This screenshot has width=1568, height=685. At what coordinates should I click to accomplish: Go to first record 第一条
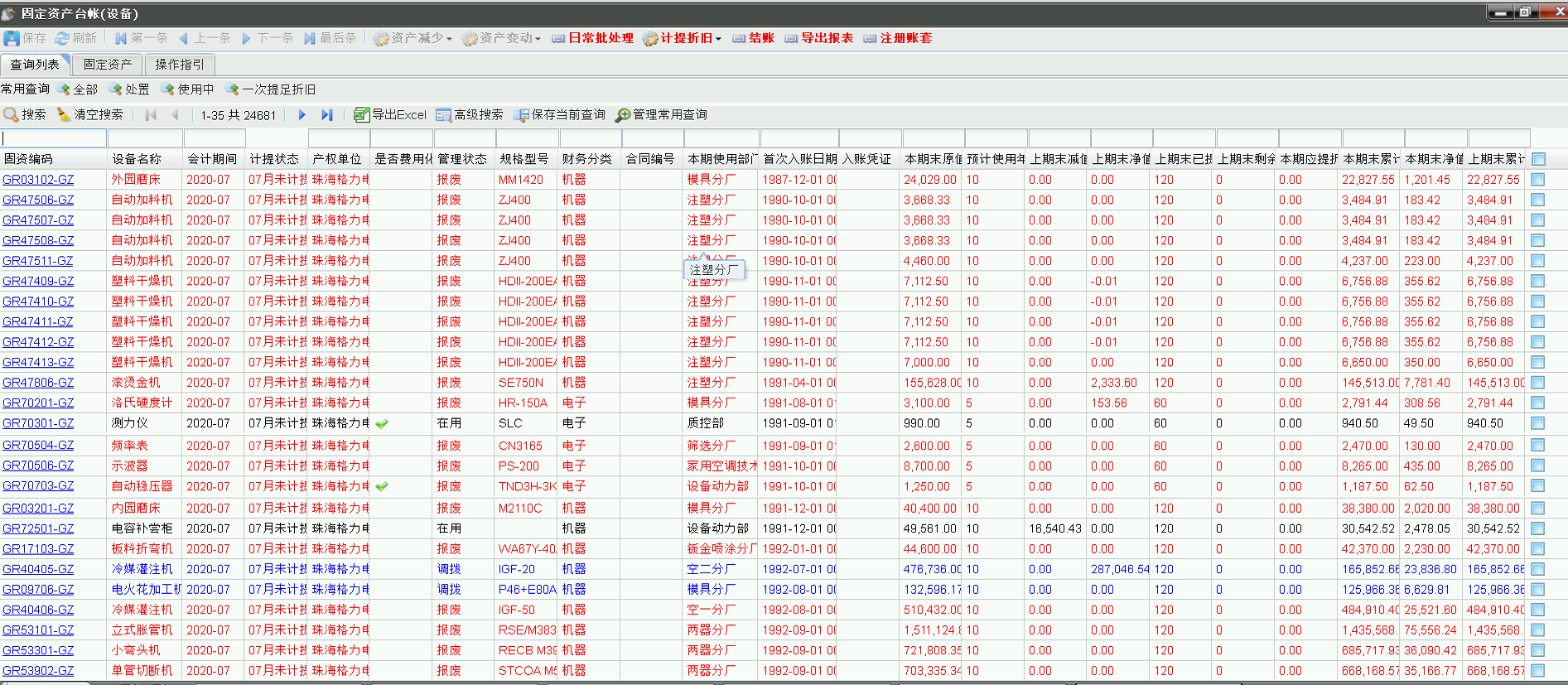click(x=141, y=38)
